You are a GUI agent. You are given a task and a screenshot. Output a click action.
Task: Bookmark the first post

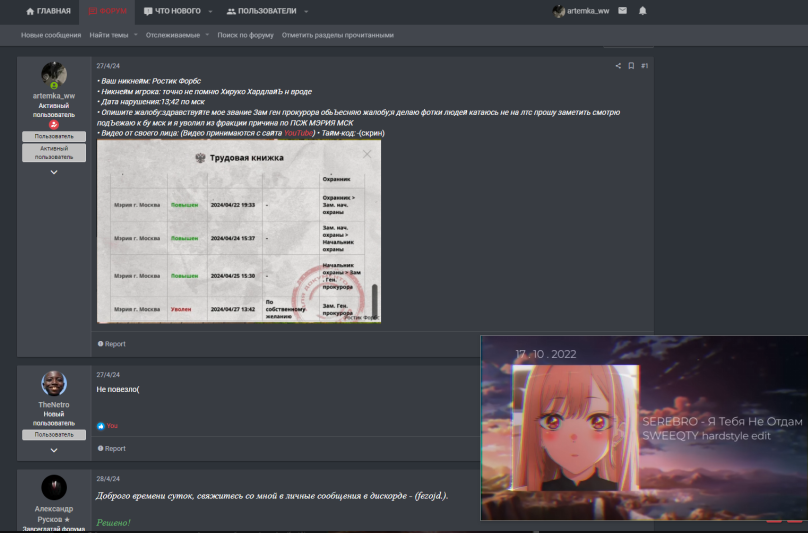point(631,66)
